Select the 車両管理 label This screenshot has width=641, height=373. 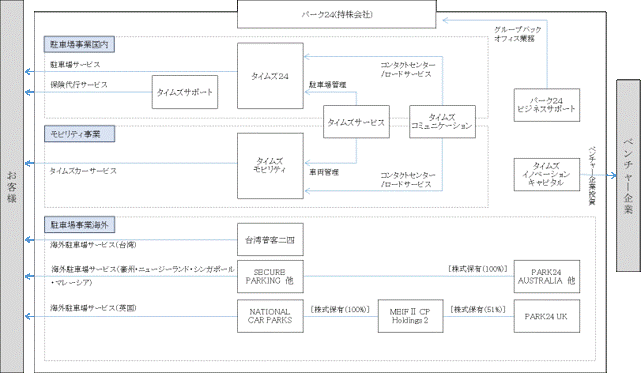(324, 173)
